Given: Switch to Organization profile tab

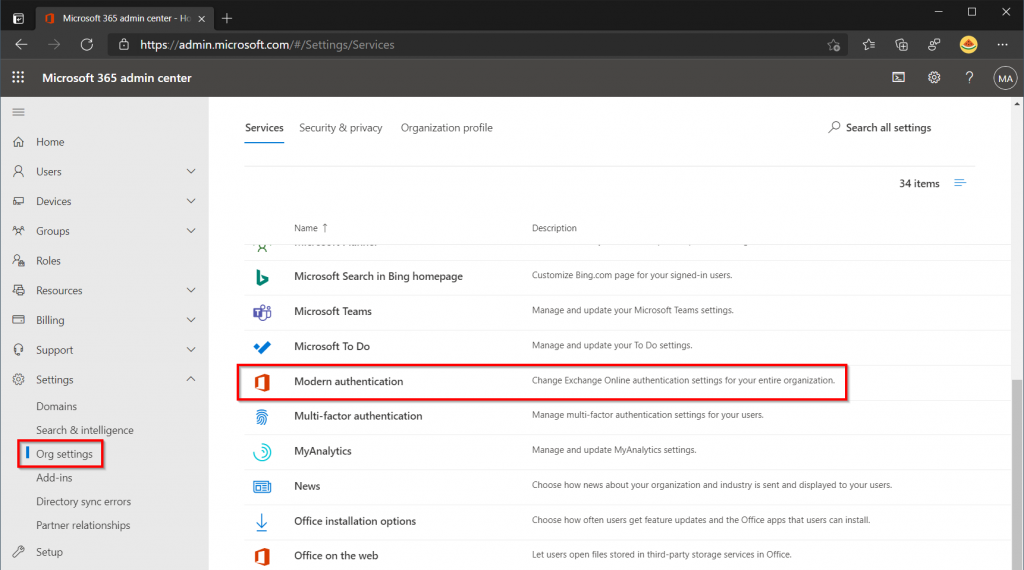Looking at the screenshot, I should tap(447, 127).
